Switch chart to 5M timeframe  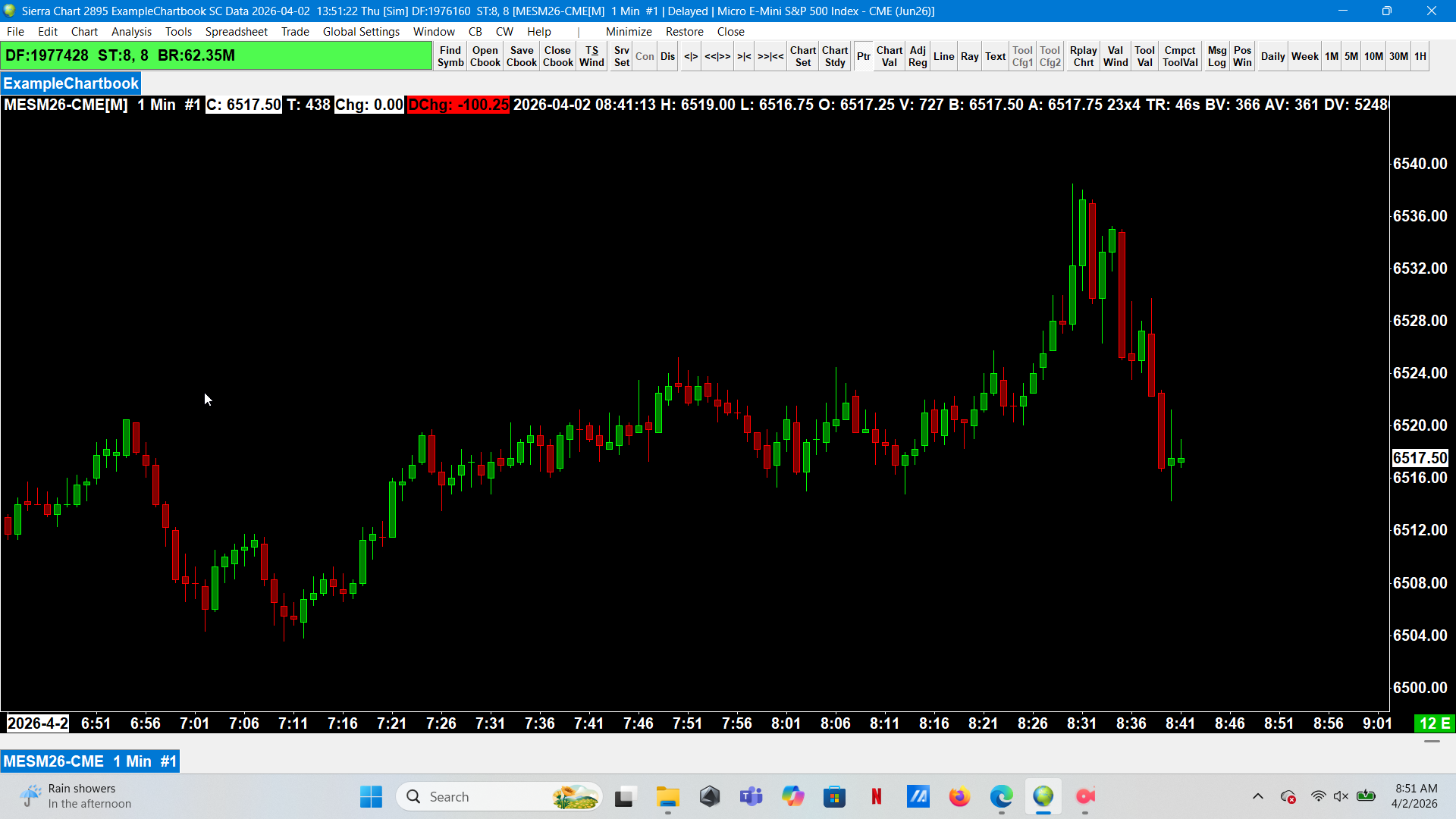click(x=1351, y=56)
